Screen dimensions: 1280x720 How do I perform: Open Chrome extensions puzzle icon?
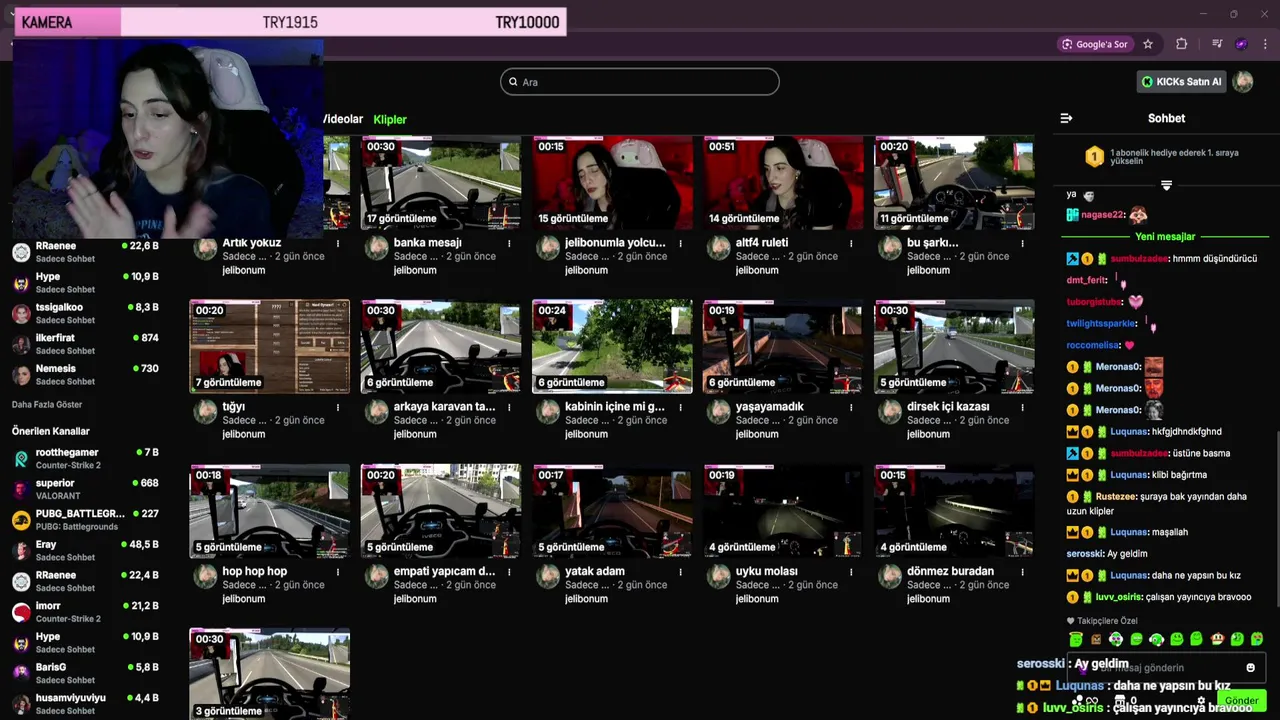coord(1181,44)
